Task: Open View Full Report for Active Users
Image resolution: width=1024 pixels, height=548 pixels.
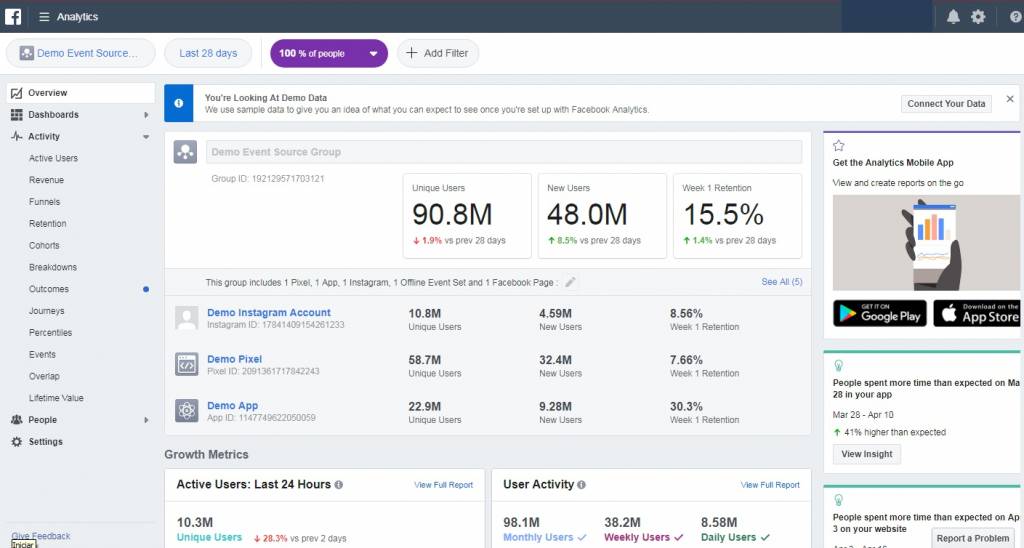Action: click(x=443, y=485)
